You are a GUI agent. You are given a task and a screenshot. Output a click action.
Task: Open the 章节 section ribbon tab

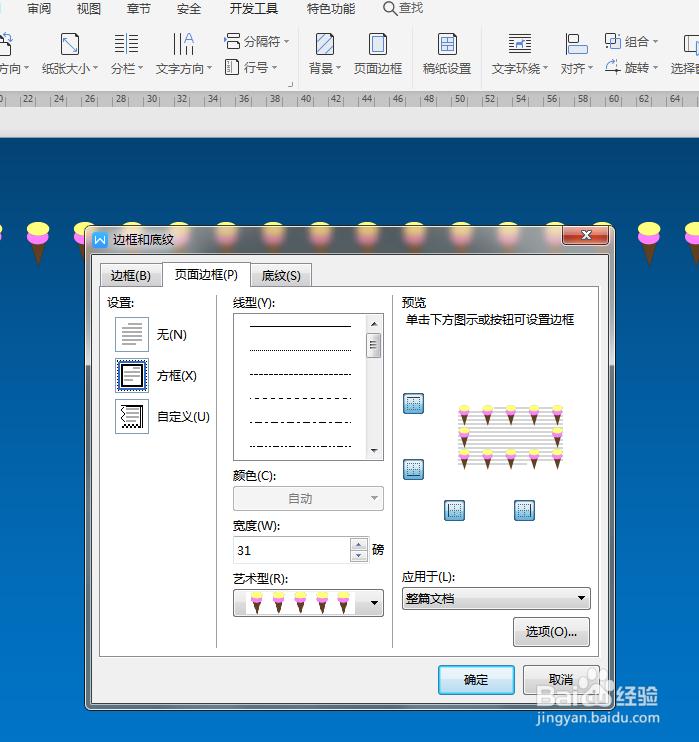(138, 9)
